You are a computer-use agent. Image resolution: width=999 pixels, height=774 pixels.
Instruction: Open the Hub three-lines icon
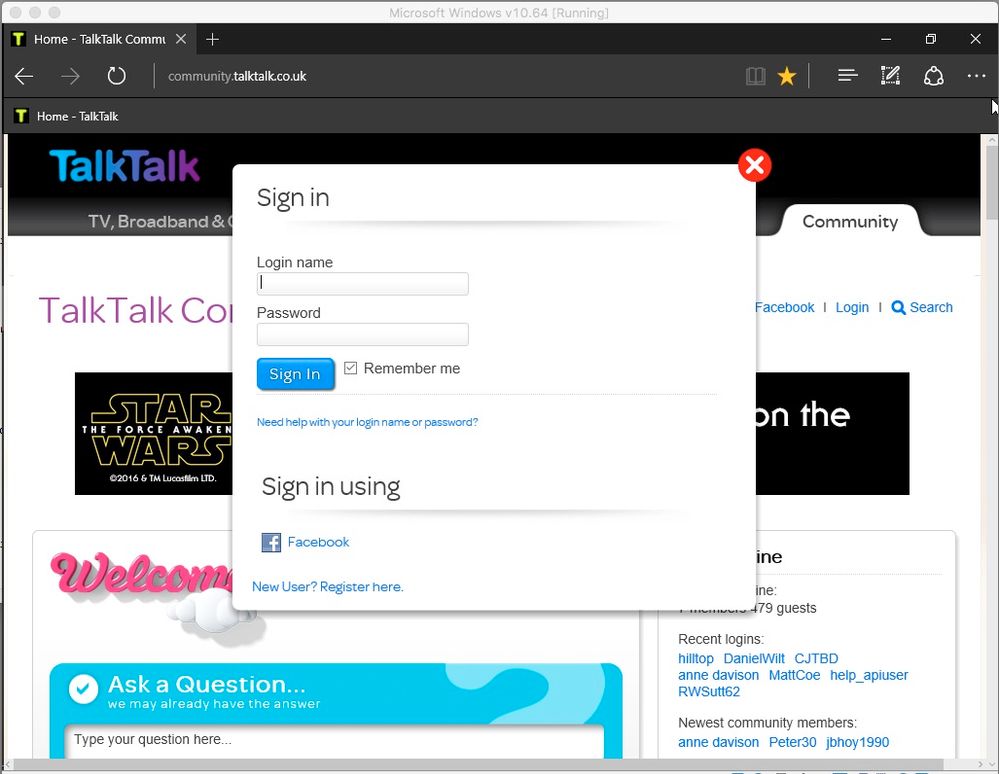click(847, 76)
